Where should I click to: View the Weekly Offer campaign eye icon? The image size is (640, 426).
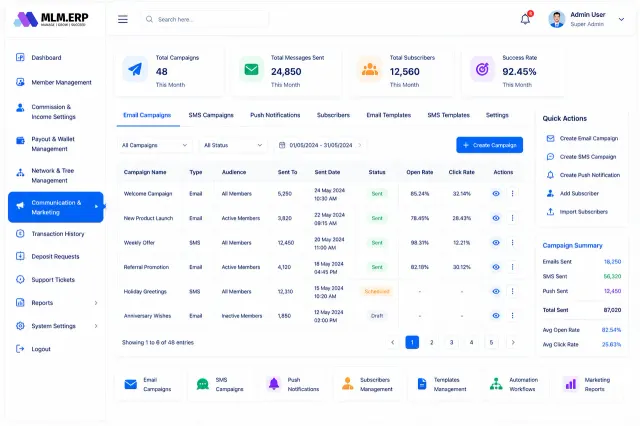pos(496,242)
